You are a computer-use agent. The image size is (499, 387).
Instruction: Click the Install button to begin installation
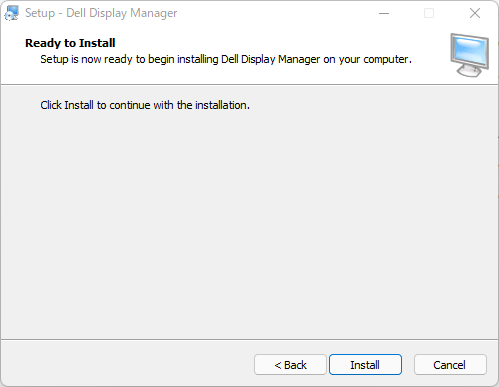[x=365, y=365]
